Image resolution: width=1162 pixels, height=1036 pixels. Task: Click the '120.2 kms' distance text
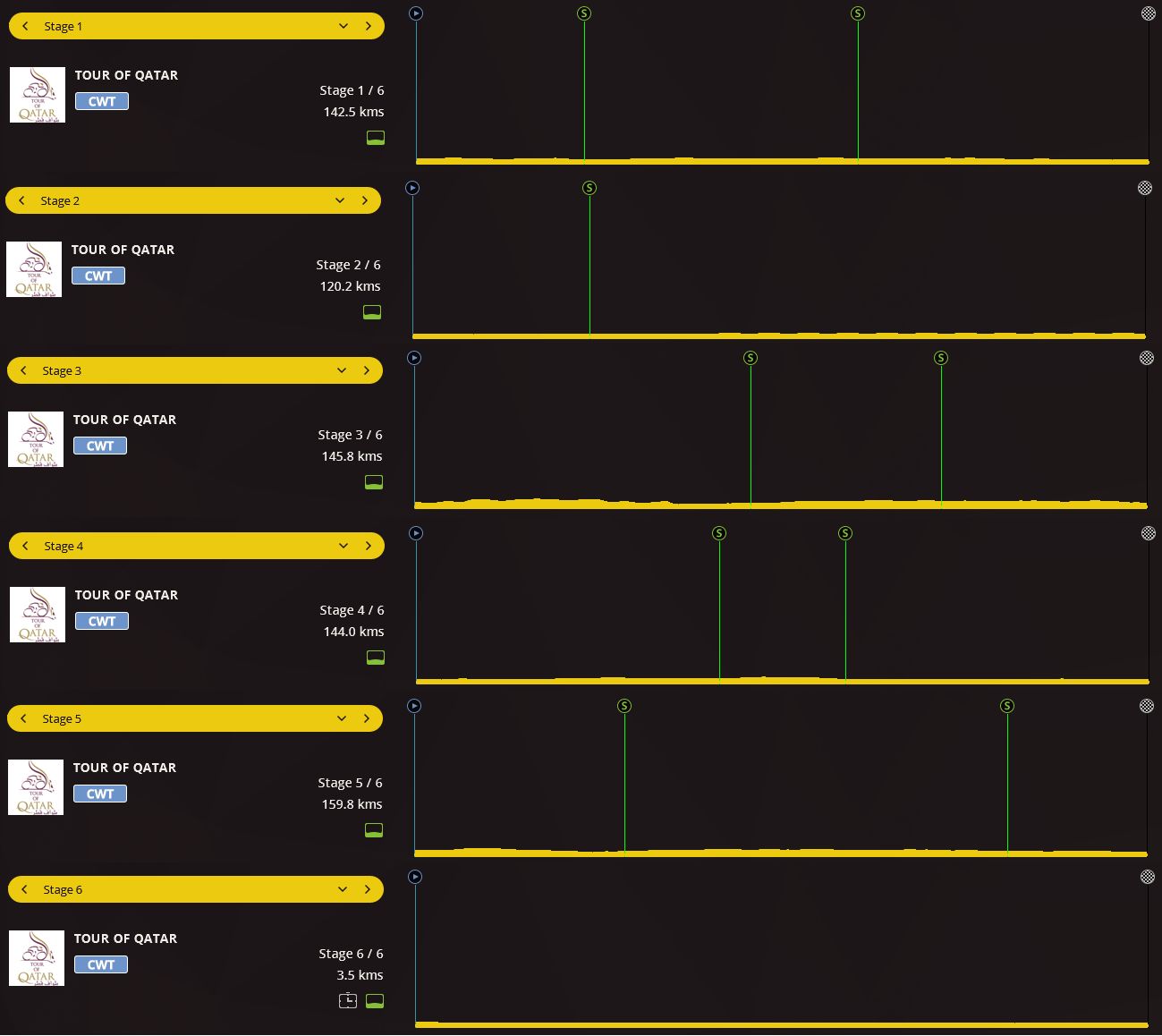point(350,286)
